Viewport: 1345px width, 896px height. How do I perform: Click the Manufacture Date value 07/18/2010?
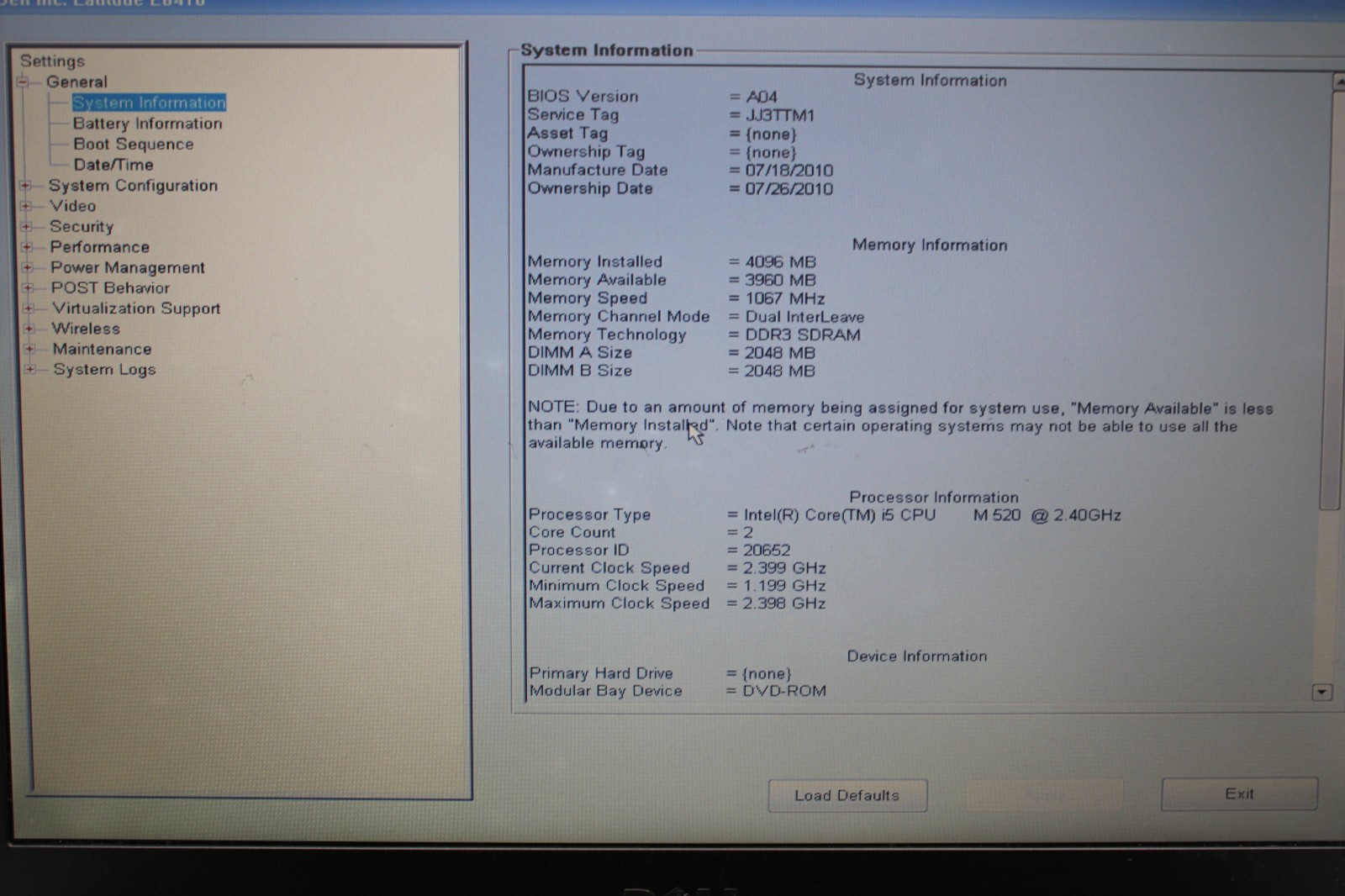coord(789,171)
